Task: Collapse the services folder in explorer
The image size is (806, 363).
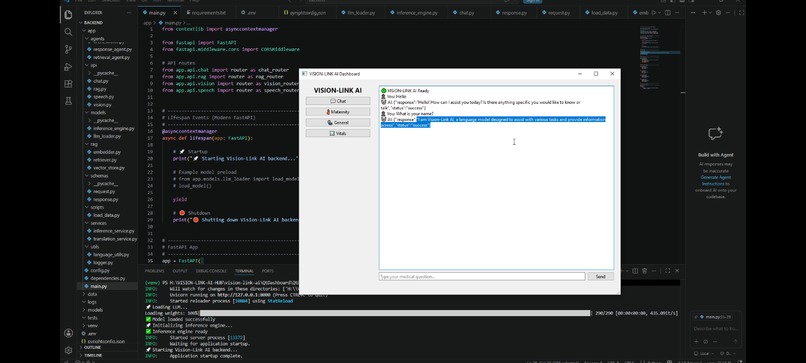Action: point(109,223)
